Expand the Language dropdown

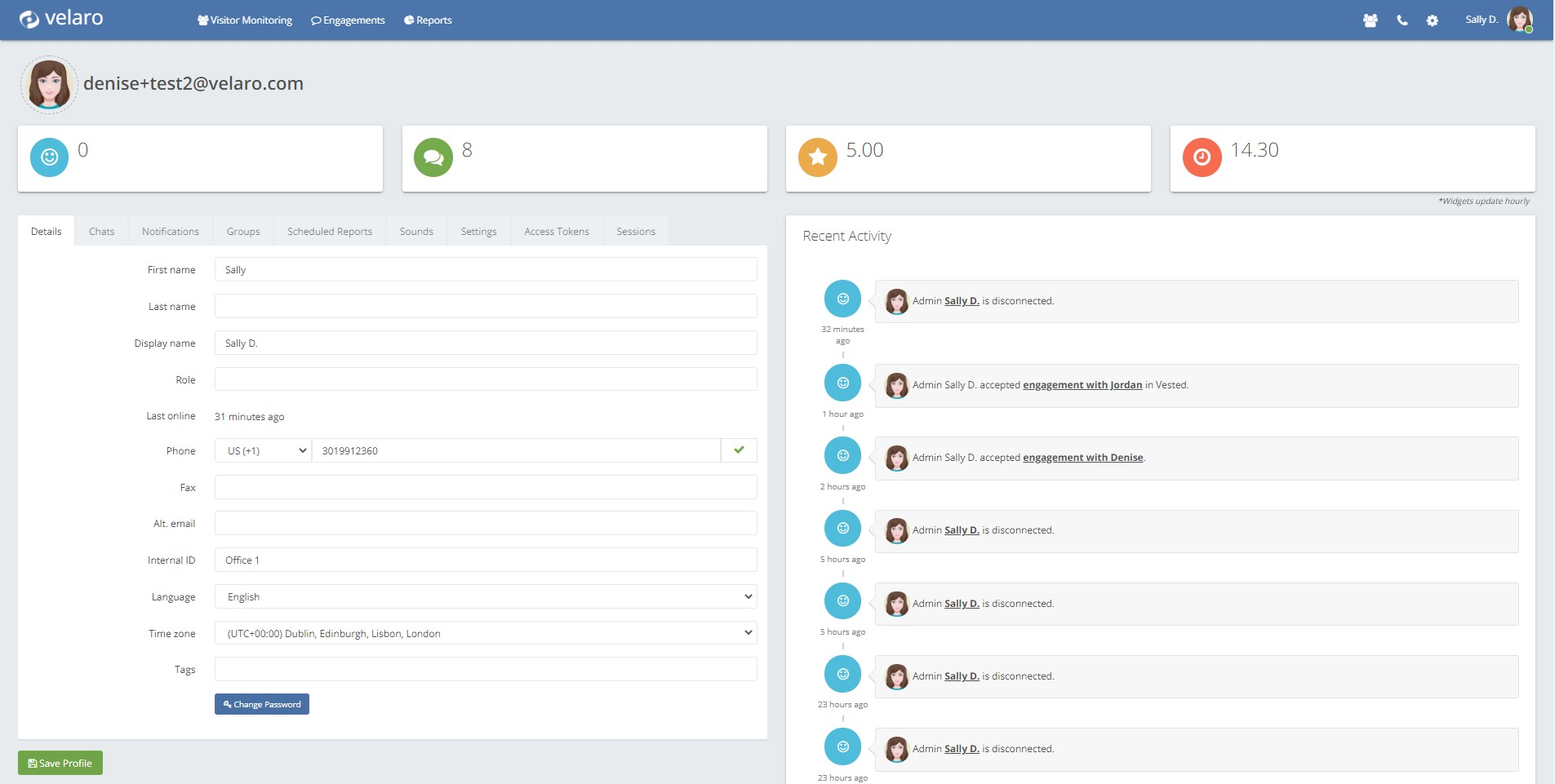pos(485,596)
